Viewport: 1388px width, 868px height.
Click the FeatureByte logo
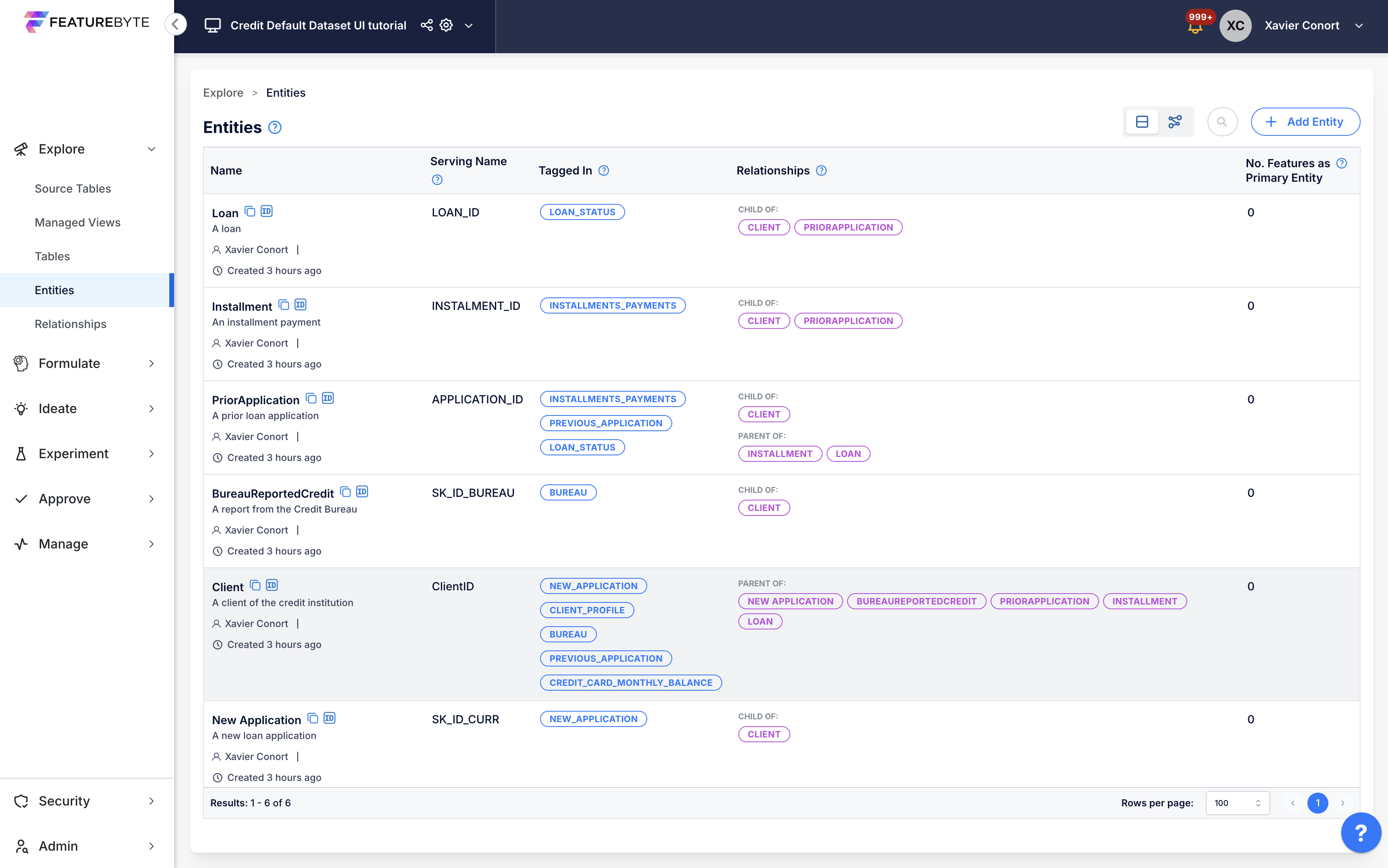coord(86,23)
